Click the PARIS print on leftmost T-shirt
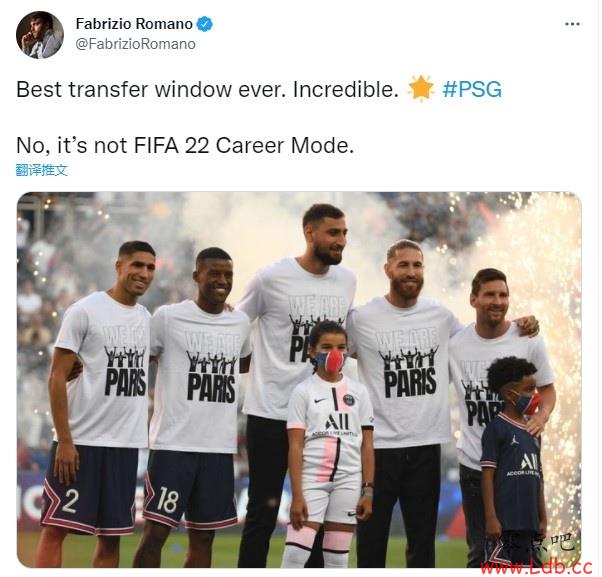Image resolution: width=602 pixels, height=577 pixels. 126,382
